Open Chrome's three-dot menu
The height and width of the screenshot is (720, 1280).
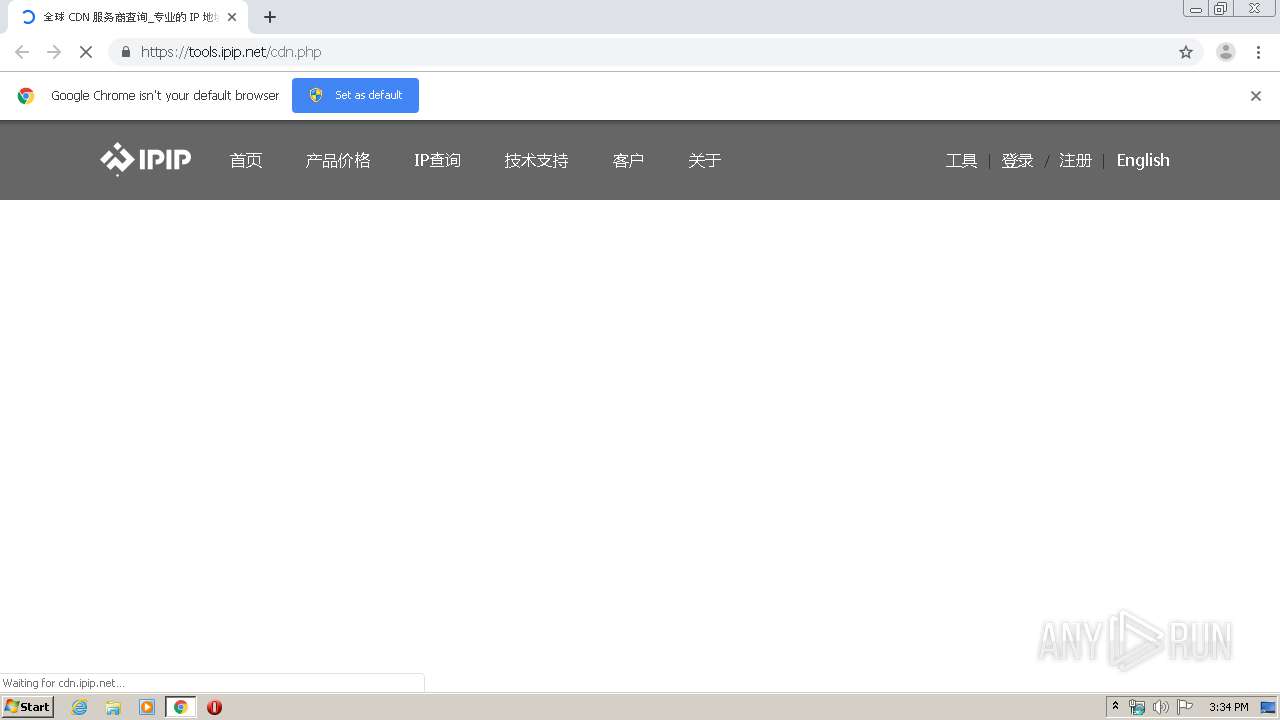coord(1258,52)
